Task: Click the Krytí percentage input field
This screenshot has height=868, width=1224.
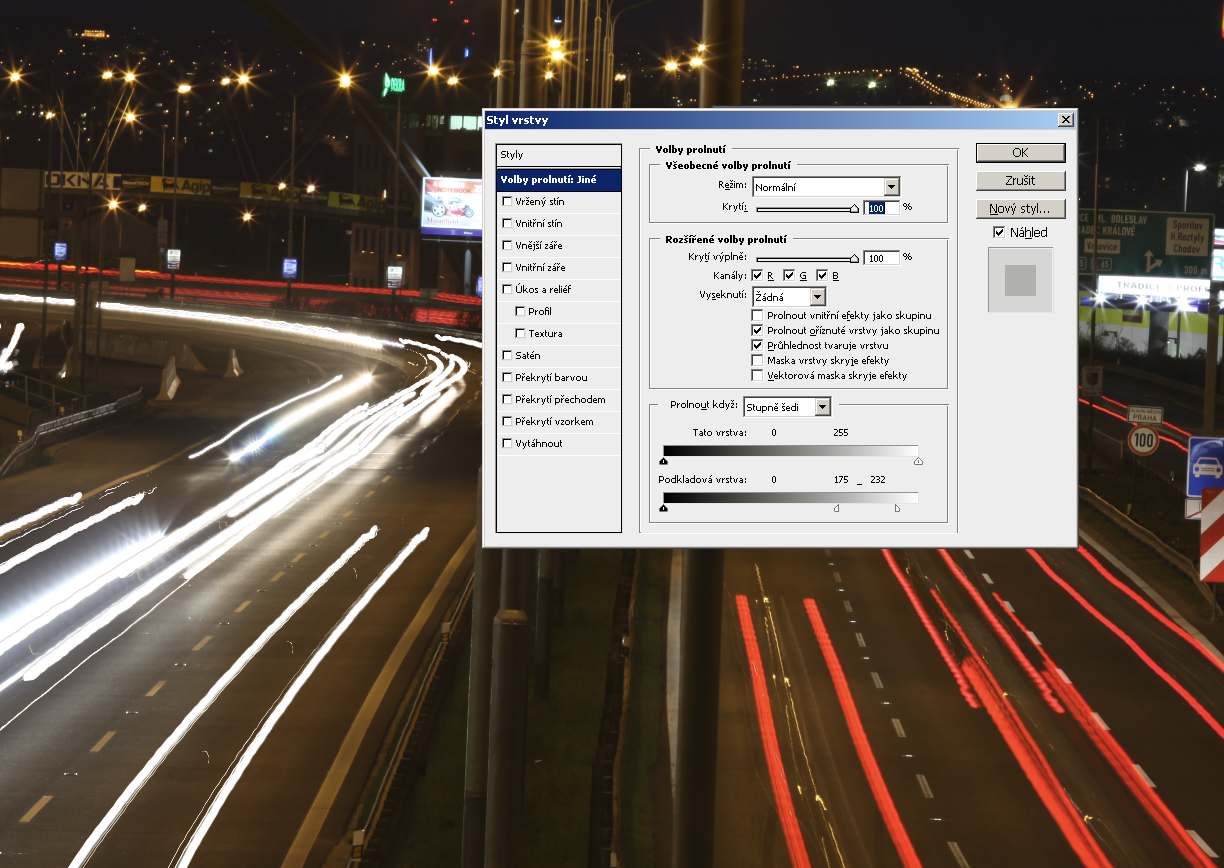Action: click(880, 208)
